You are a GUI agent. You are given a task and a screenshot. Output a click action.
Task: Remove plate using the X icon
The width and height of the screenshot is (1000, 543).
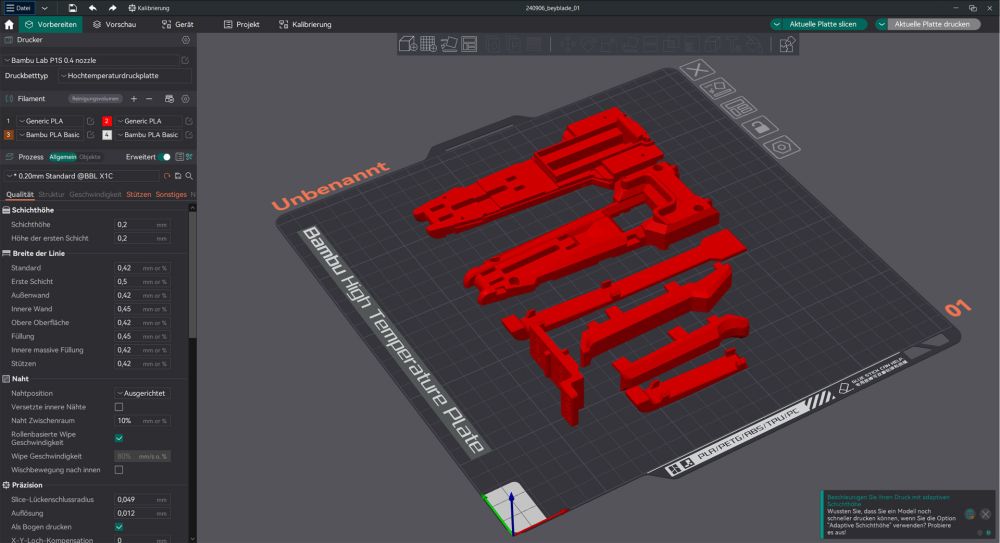(697, 69)
